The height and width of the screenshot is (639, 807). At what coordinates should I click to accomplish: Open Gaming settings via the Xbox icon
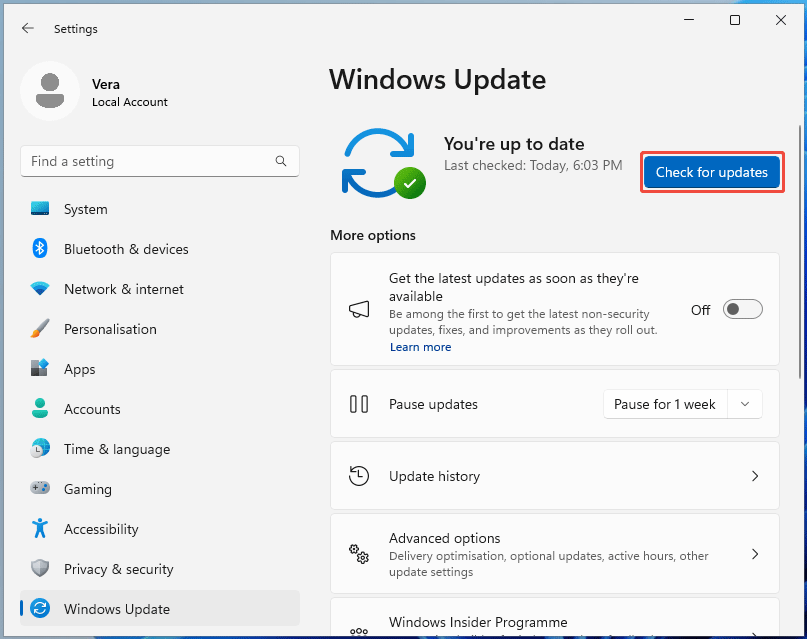click(40, 489)
